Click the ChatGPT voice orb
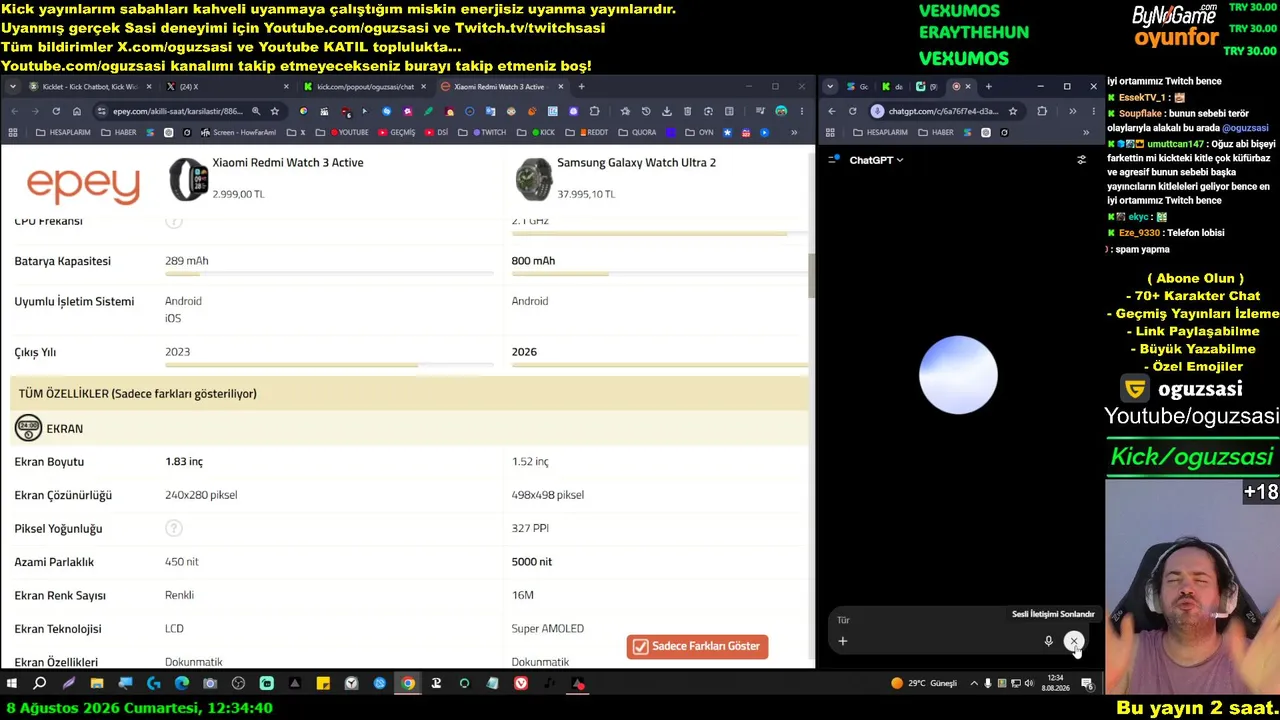This screenshot has width=1280, height=720. click(958, 375)
